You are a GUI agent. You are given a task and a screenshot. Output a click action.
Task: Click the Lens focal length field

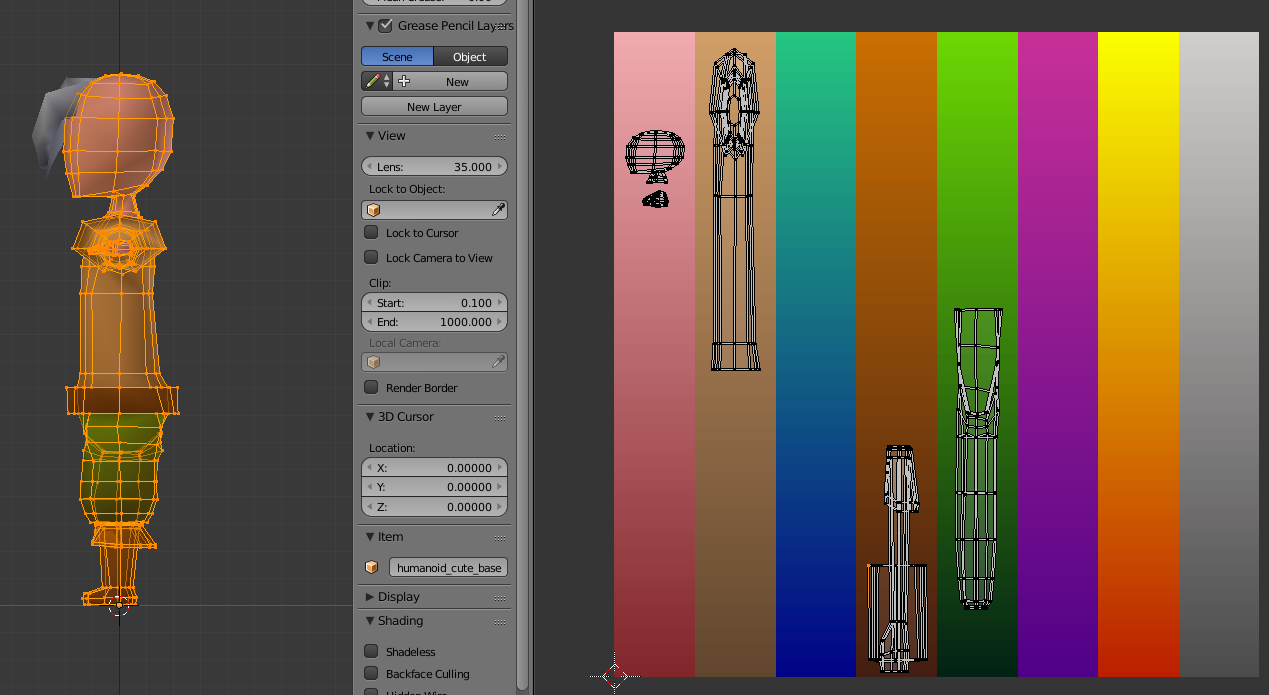tap(434, 167)
